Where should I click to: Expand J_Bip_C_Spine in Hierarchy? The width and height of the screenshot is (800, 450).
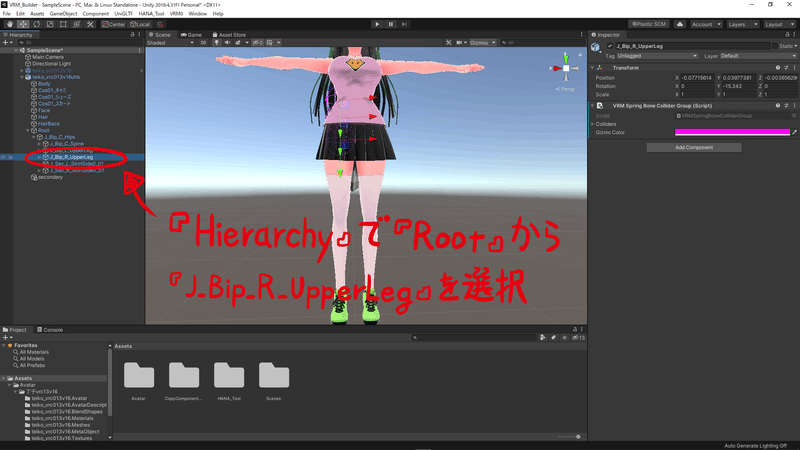pos(39,144)
